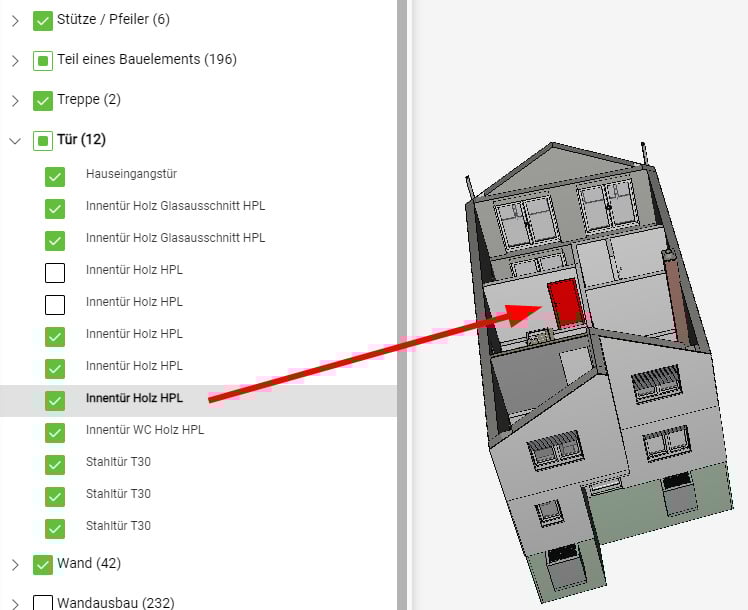The height and width of the screenshot is (610, 748).
Task: Toggle the Teil eines Bauelements checkbox
Action: coord(43,61)
